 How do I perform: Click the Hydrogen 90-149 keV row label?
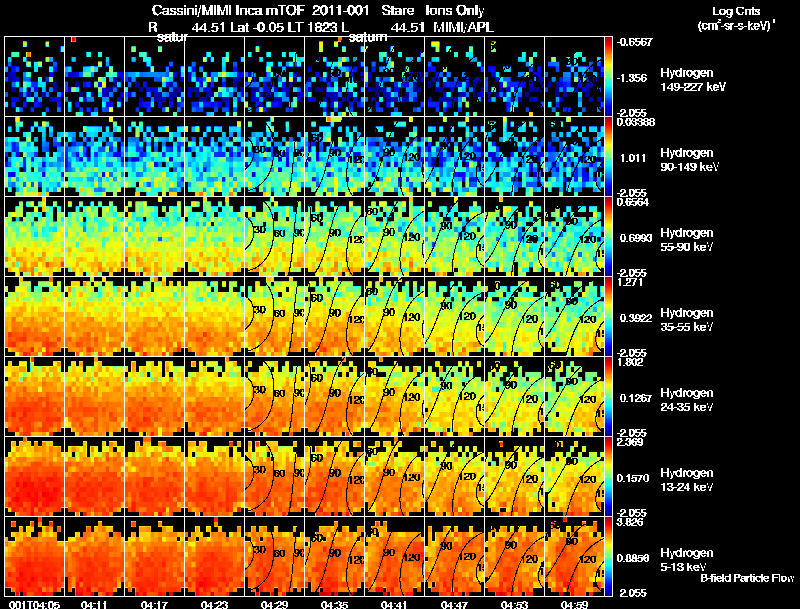click(689, 160)
